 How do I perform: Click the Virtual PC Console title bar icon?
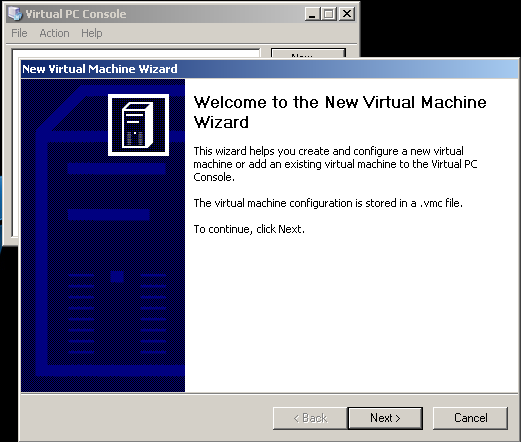15,14
